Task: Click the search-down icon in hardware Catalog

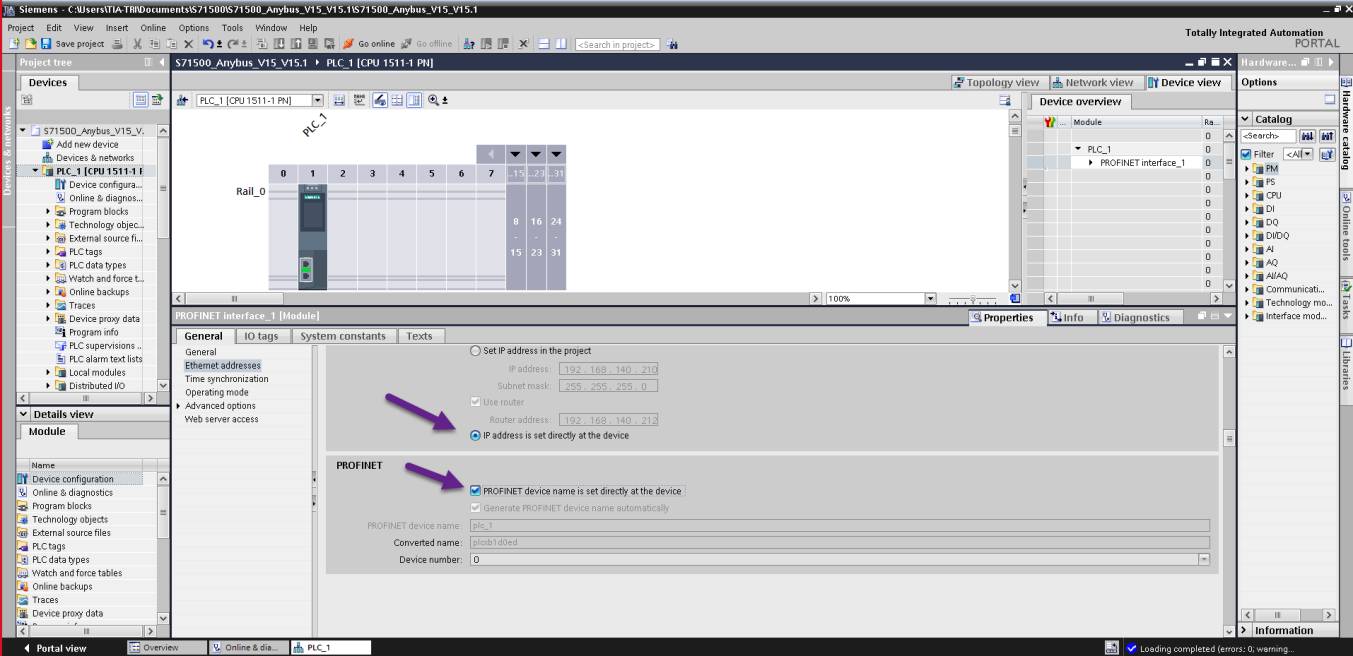Action: click(x=1309, y=135)
